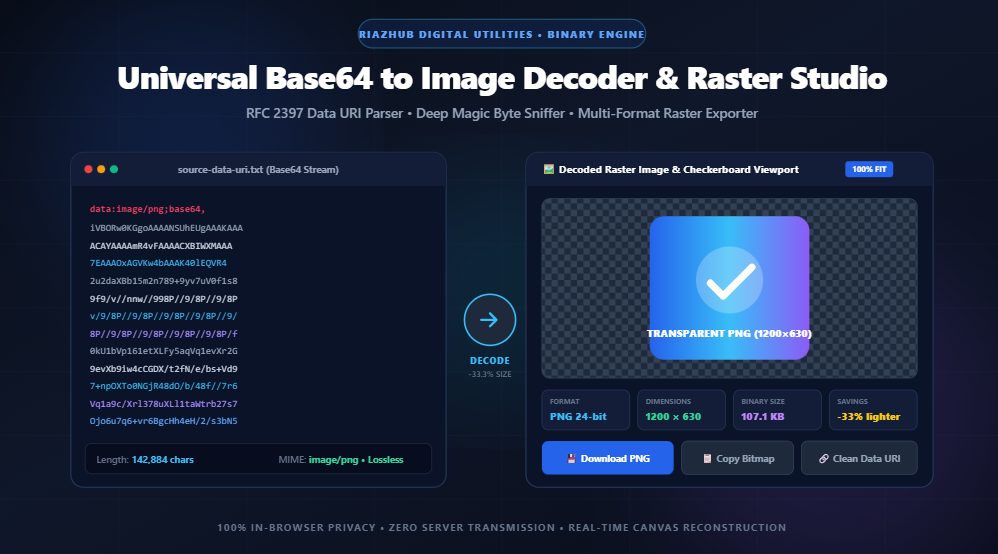
Task: Click the transparent PNG preview thumbnail
Action: (x=729, y=288)
